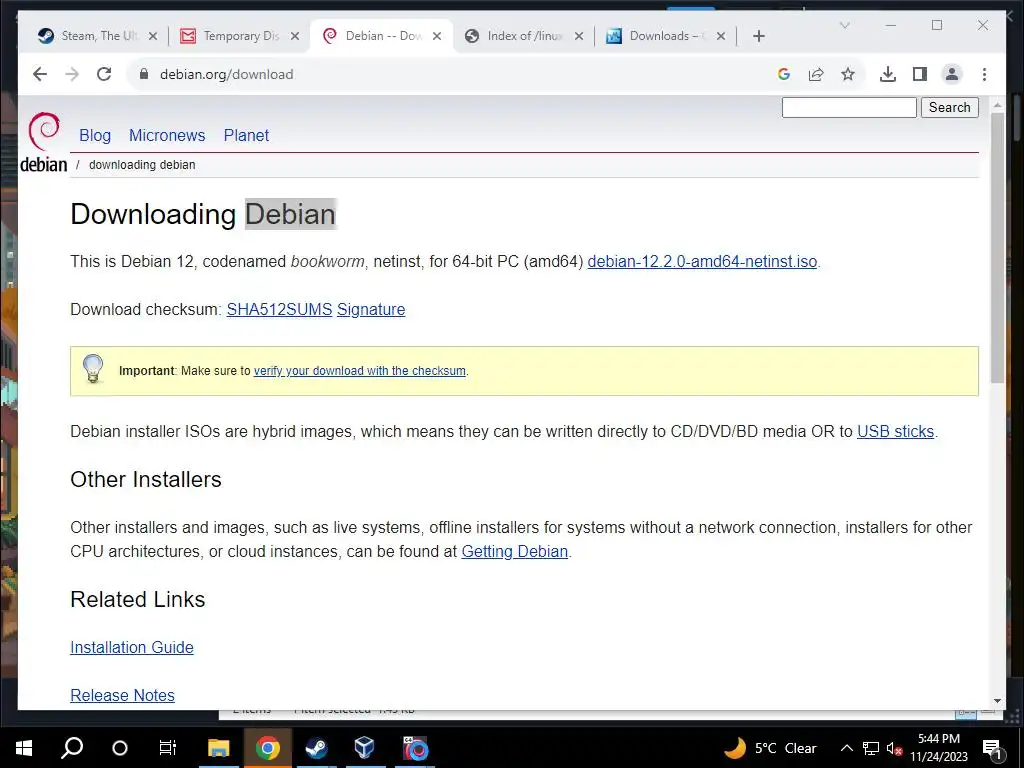Open the Getting Debian link
Image resolution: width=1024 pixels, height=768 pixels.
[515, 551]
